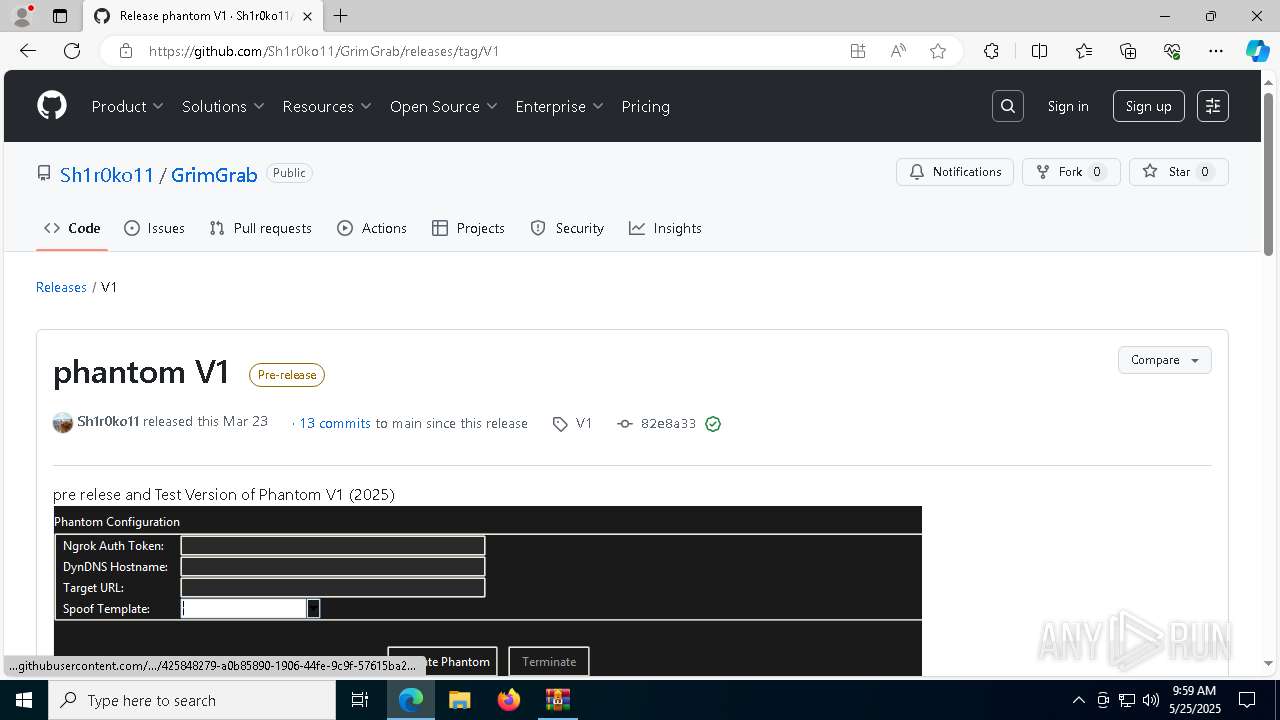Go back using the browser back arrow
Screen dimensions: 1280x720
tap(28, 51)
